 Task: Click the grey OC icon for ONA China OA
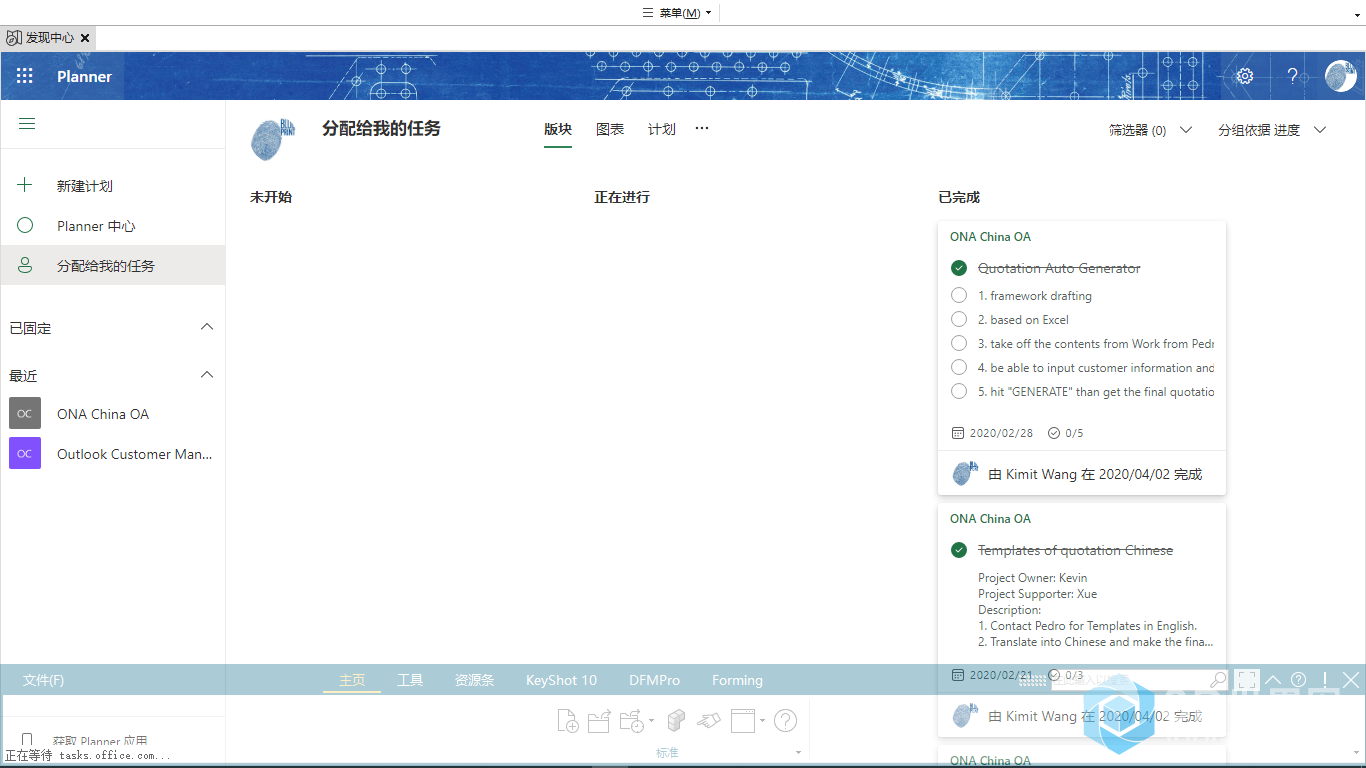pyautogui.click(x=25, y=413)
